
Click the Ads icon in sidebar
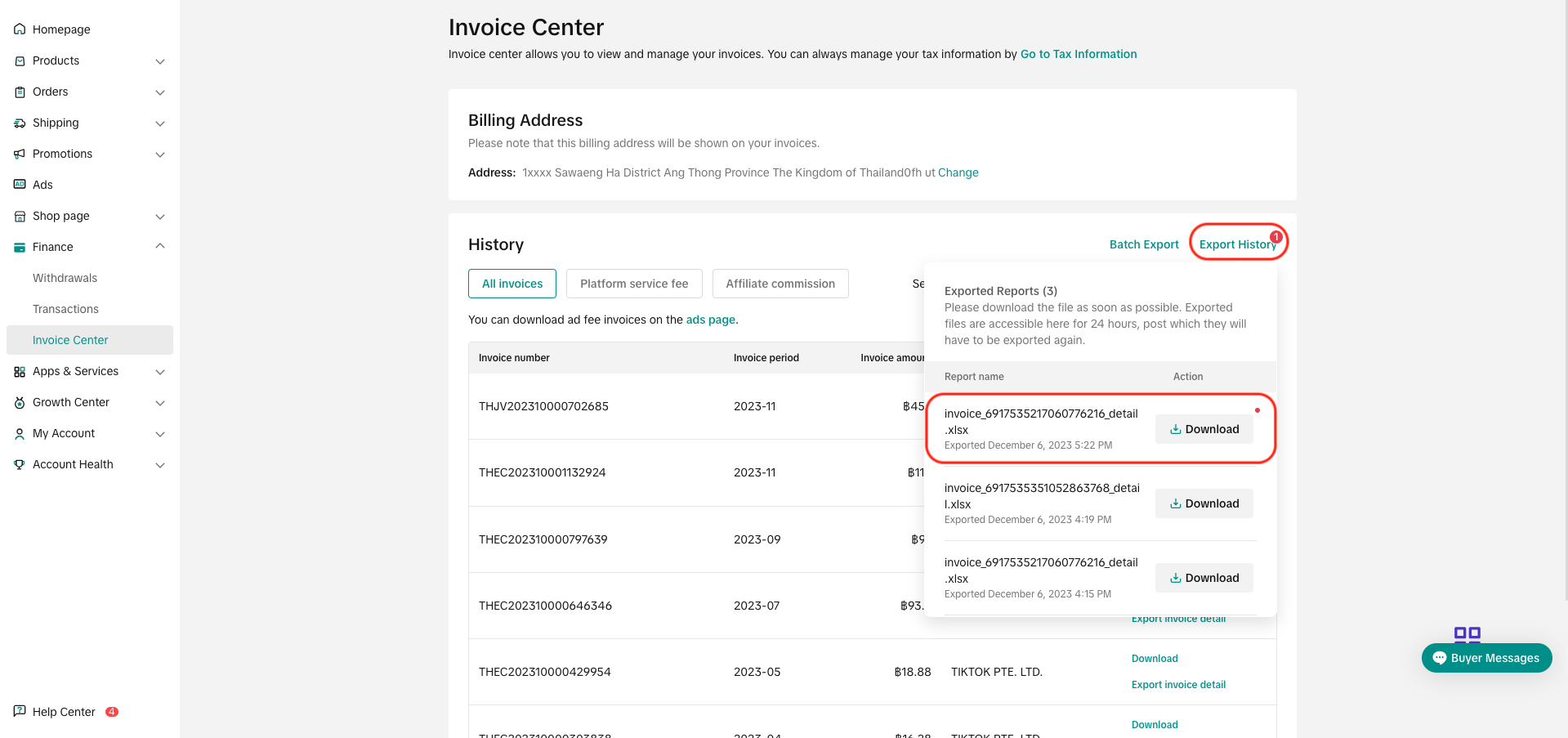click(x=20, y=185)
